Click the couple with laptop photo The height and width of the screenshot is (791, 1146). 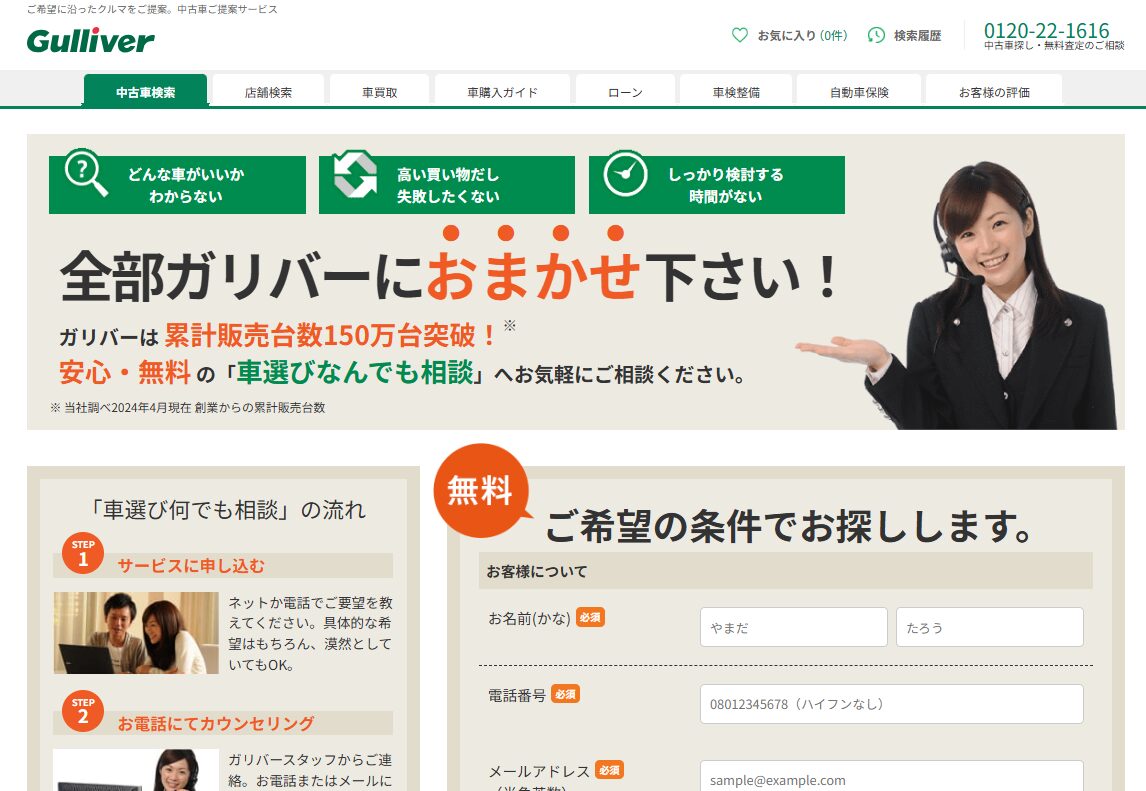coord(136,632)
